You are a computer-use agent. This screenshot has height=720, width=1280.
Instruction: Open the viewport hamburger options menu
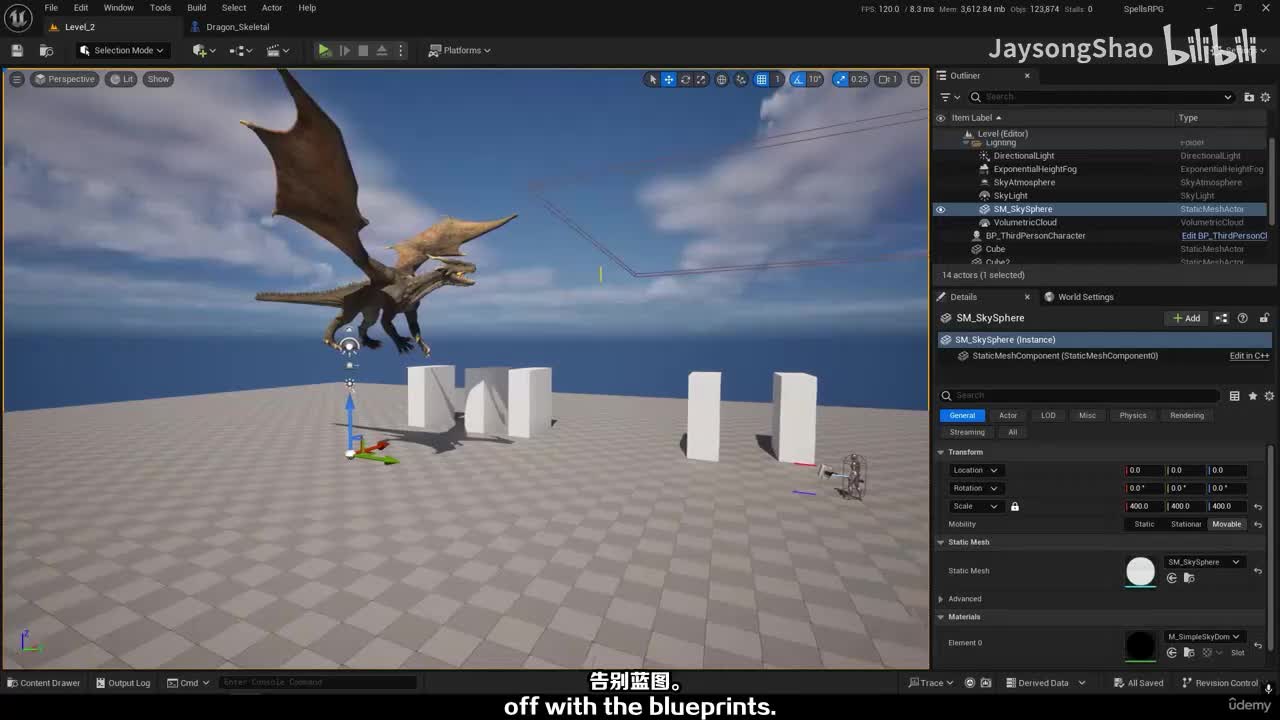16,79
